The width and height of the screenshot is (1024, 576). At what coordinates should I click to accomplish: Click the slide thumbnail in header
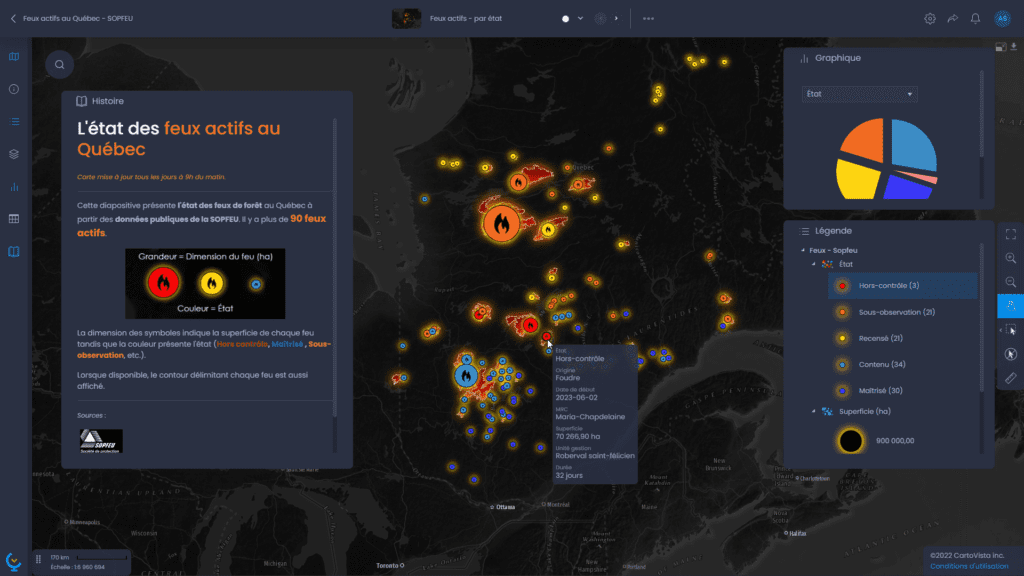tap(406, 18)
